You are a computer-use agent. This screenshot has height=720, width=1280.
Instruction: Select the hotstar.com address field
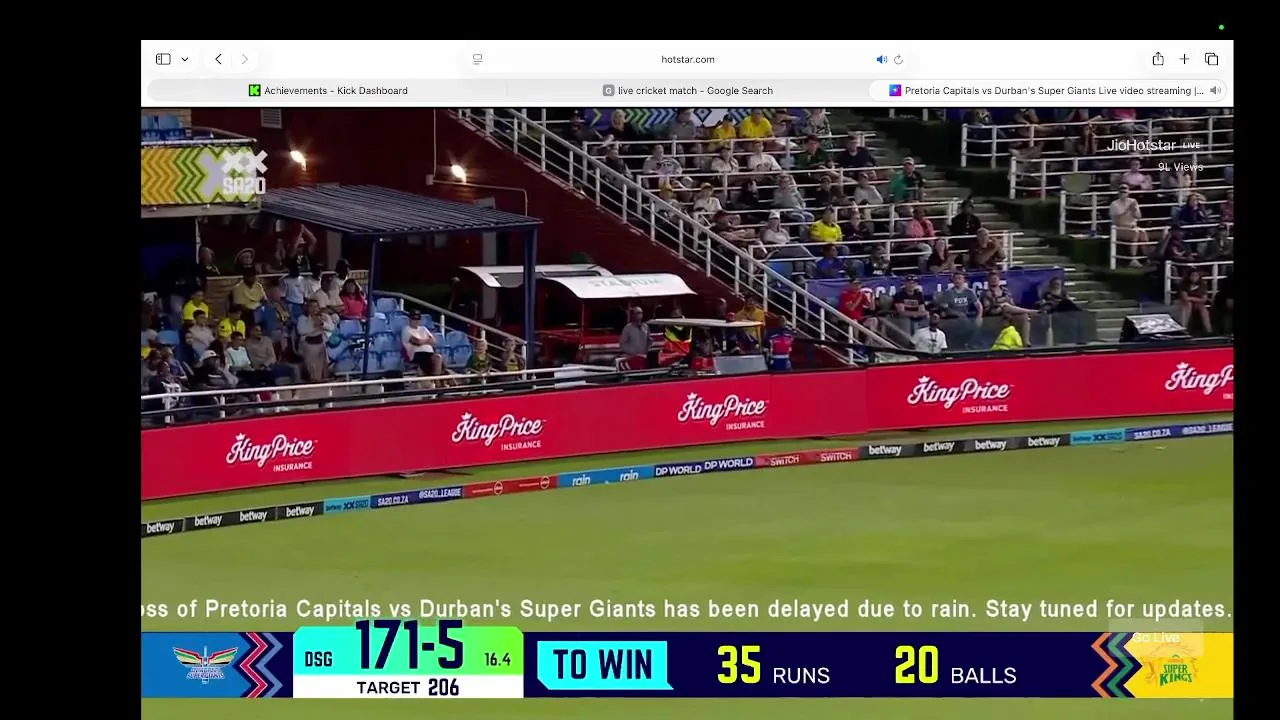687,59
